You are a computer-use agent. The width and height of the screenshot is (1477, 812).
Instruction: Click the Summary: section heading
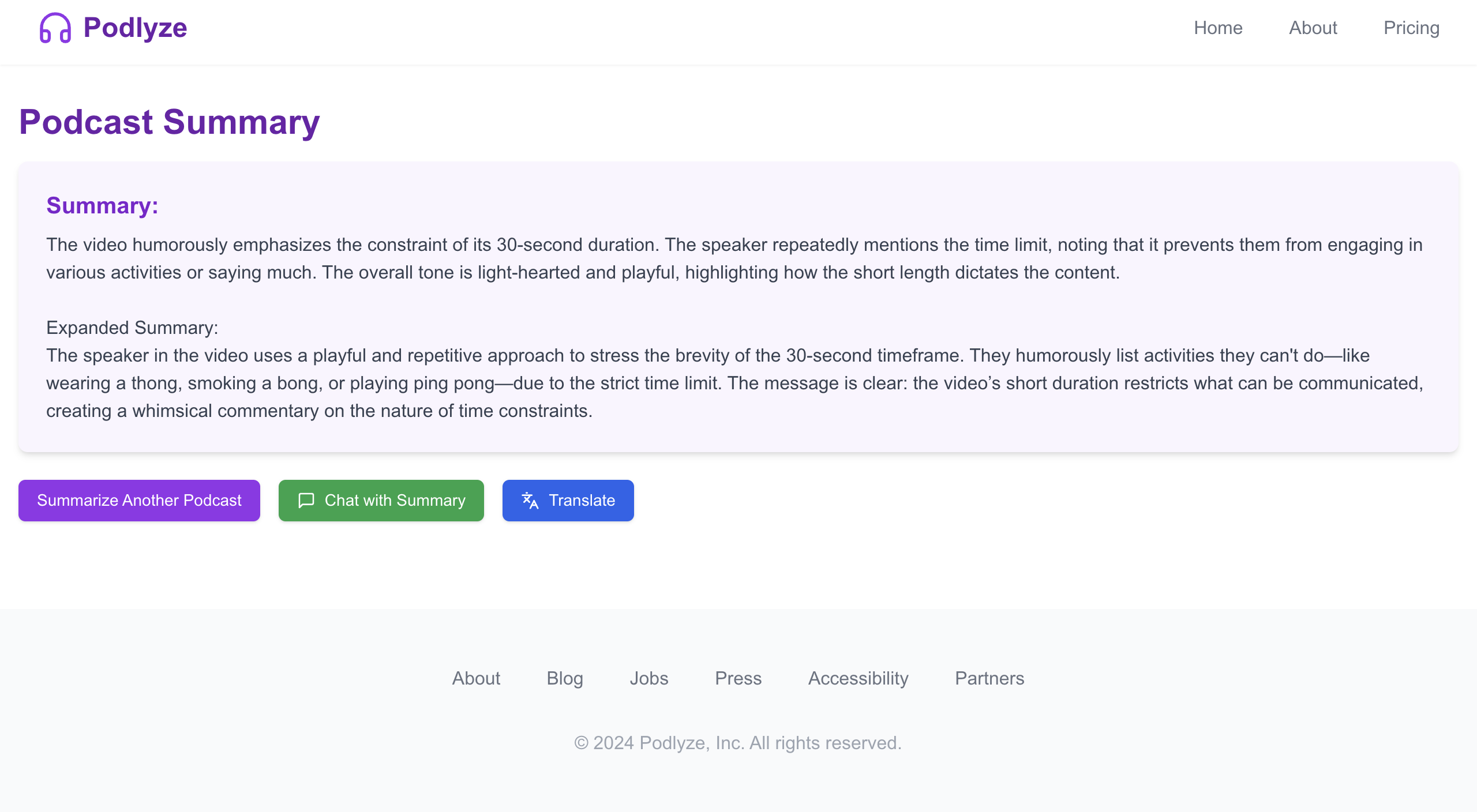pyautogui.click(x=102, y=205)
